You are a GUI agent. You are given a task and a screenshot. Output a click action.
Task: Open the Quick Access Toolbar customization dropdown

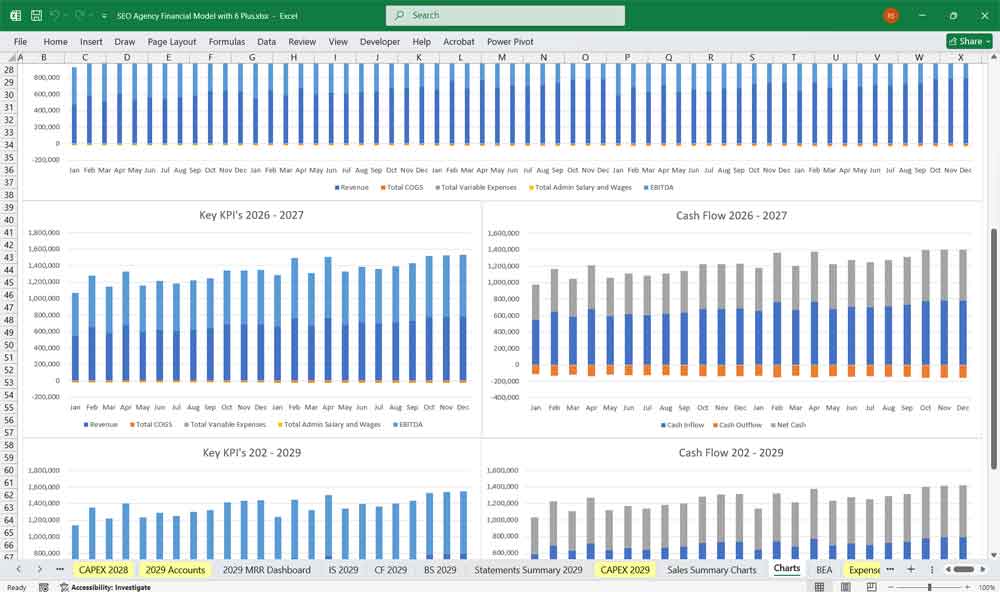101,16
